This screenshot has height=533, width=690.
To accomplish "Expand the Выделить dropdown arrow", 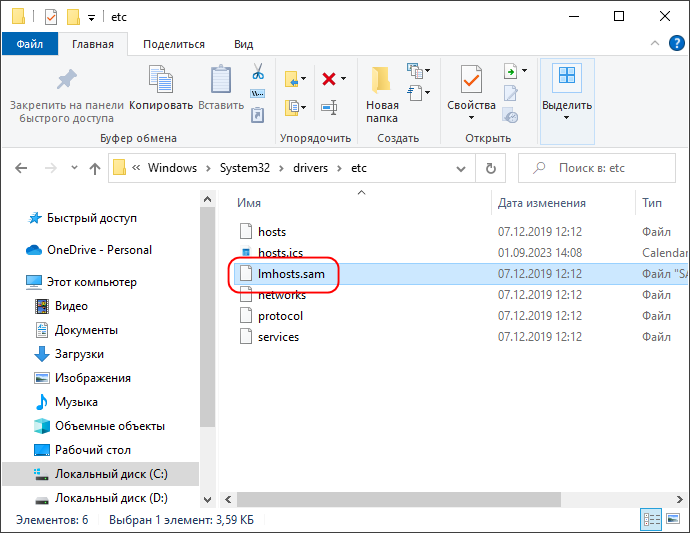I will [566, 118].
